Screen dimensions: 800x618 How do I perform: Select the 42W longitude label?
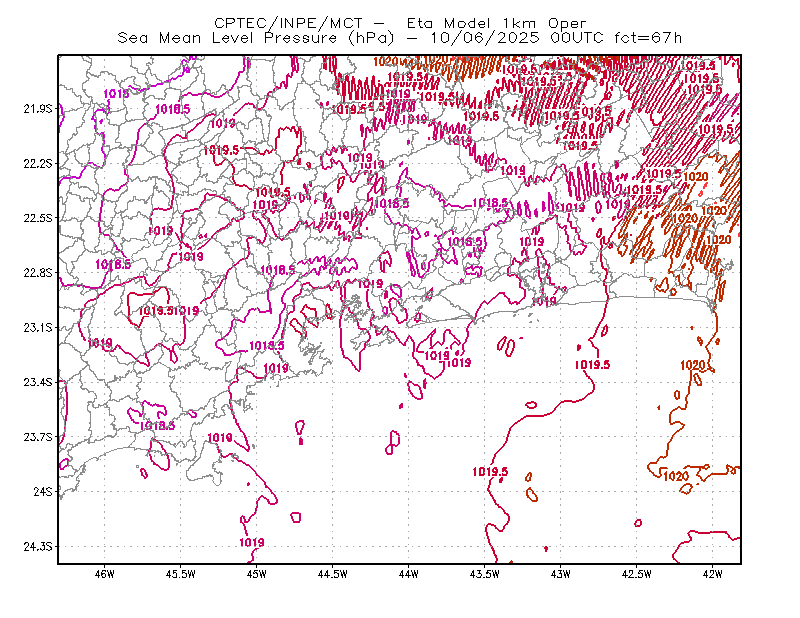[x=712, y=574]
